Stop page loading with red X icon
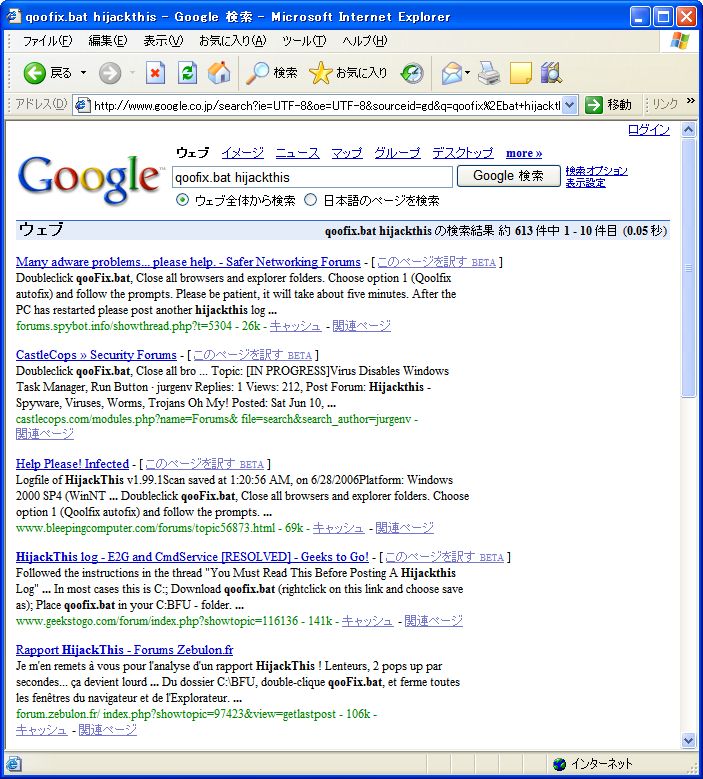The width and height of the screenshot is (703, 779). 156,74
